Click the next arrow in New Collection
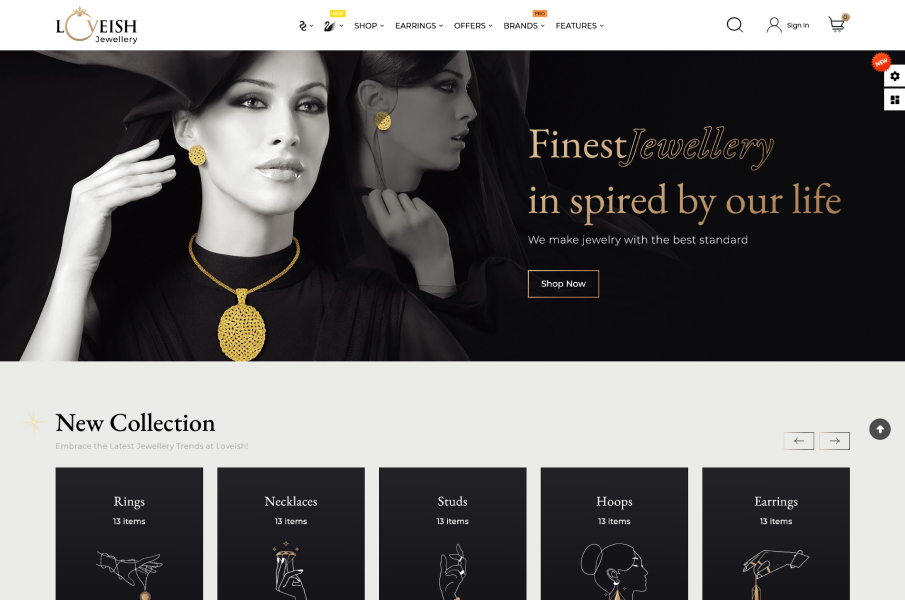The height and width of the screenshot is (600, 905). [835, 441]
